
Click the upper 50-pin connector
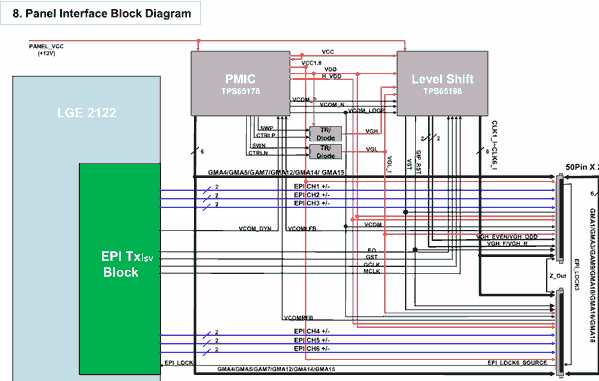click(560, 218)
